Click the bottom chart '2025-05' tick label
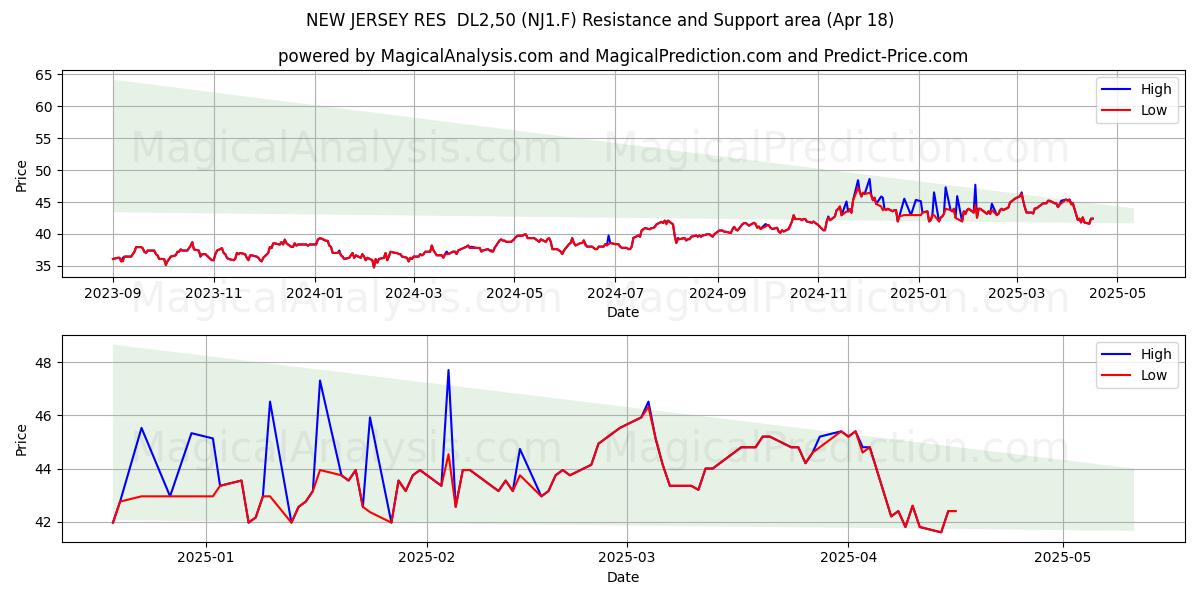Screen dimensions: 1200x600 (1063, 557)
